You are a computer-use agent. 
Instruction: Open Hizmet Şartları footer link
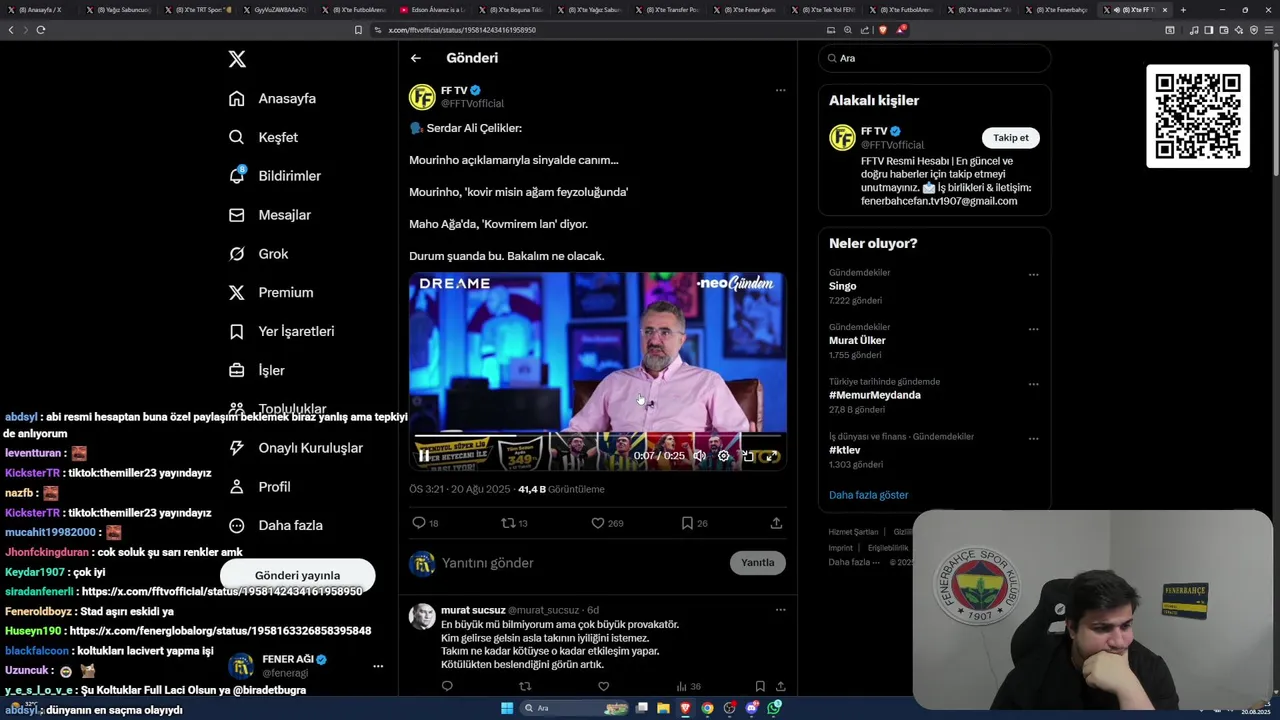853,532
